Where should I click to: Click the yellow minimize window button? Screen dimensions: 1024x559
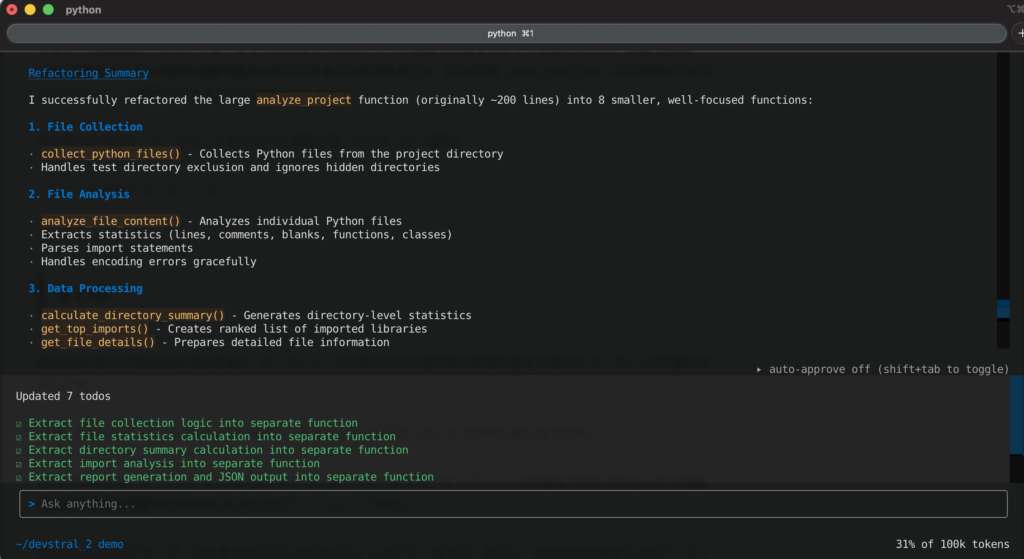[x=30, y=9]
